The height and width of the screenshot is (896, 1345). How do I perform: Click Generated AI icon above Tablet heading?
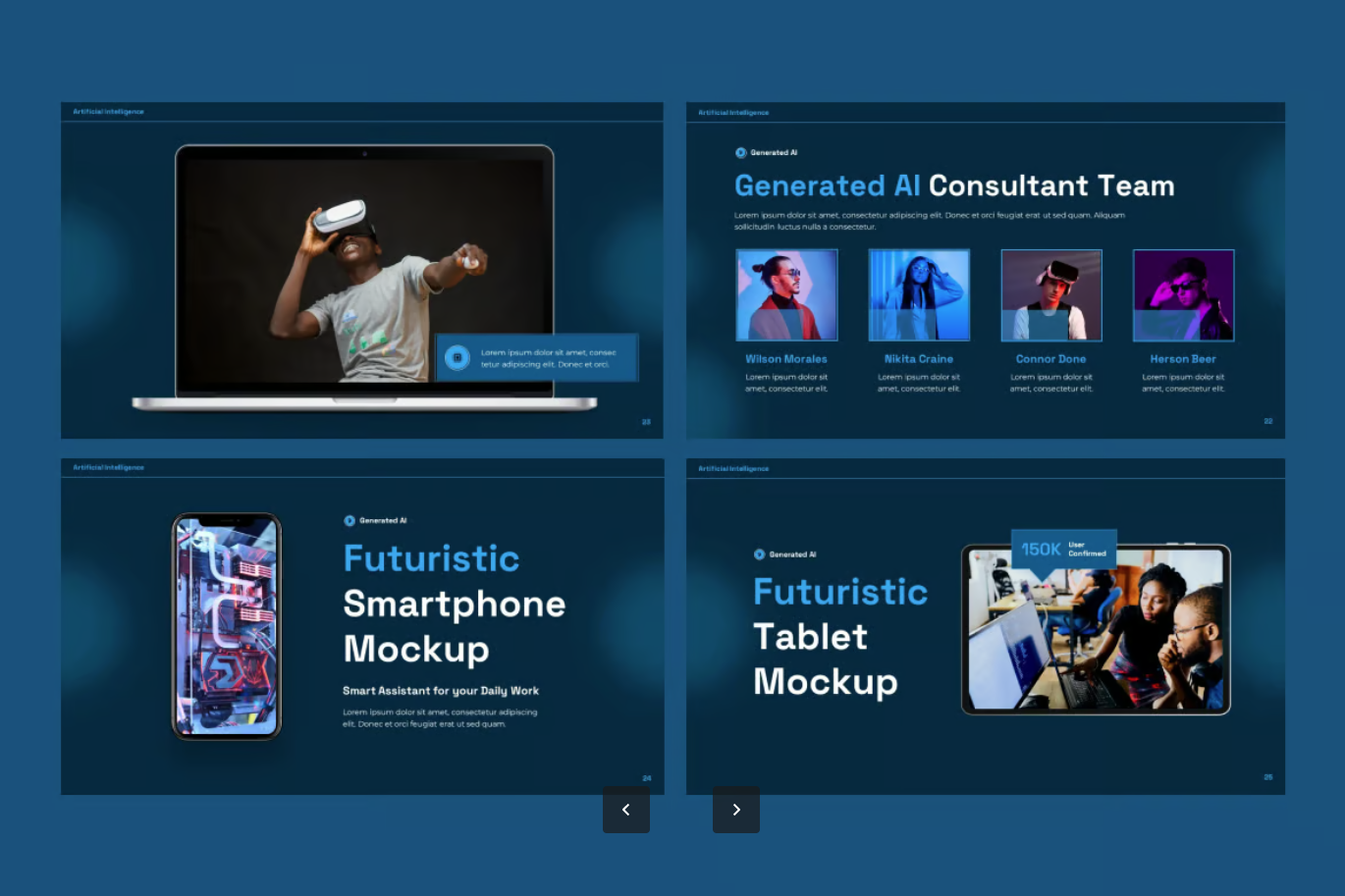(759, 554)
